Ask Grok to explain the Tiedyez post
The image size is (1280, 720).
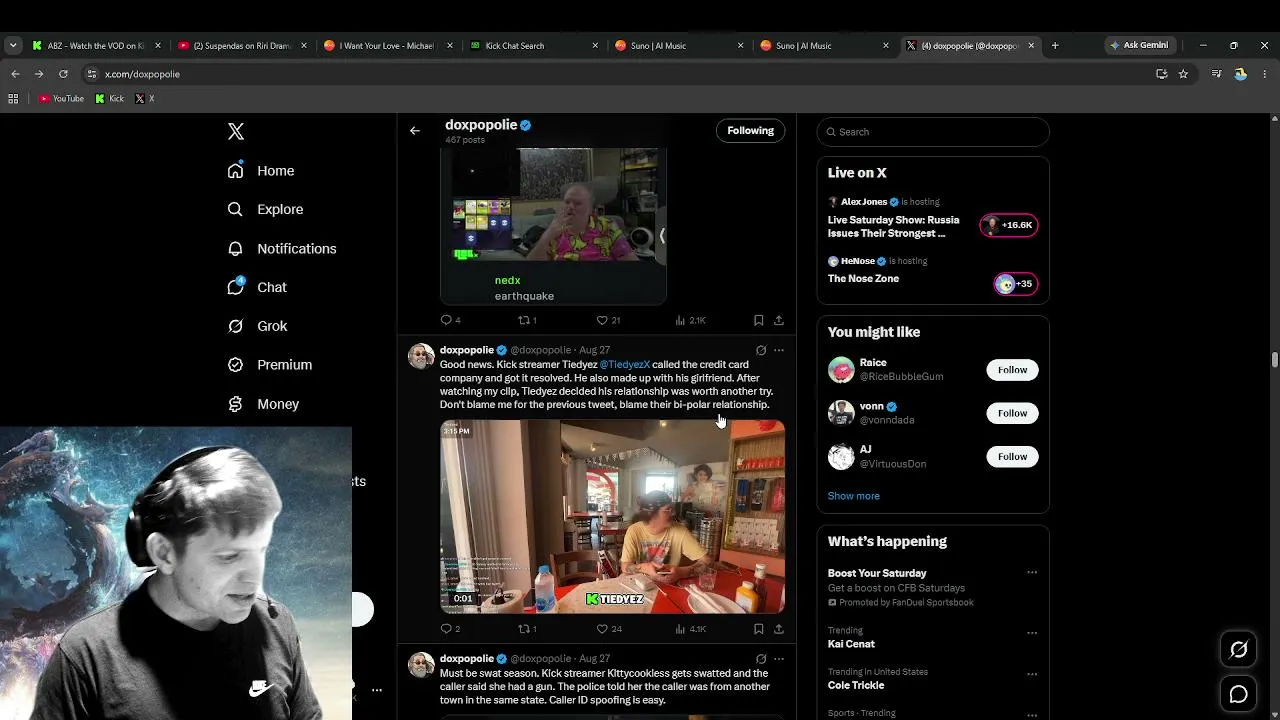coord(761,350)
